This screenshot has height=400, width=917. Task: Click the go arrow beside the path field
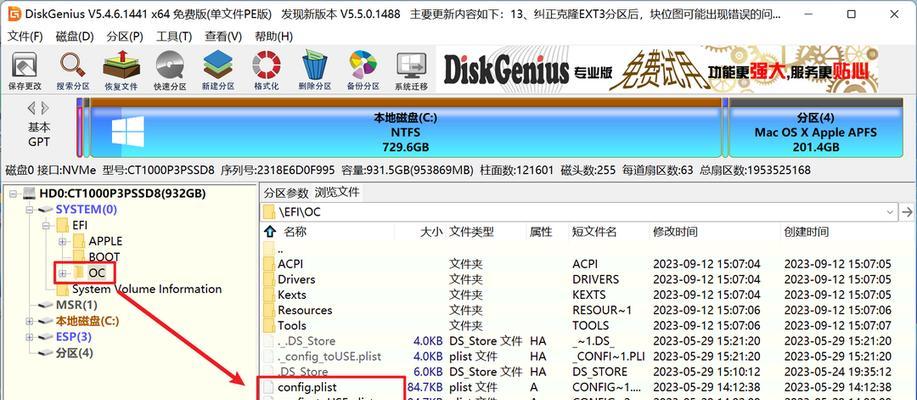coord(907,212)
